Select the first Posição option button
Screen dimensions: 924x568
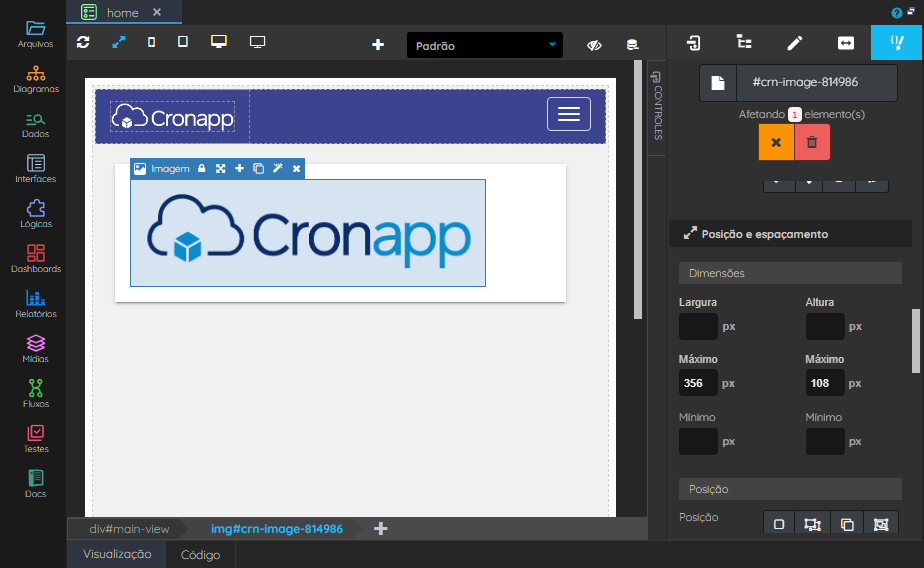(x=779, y=524)
